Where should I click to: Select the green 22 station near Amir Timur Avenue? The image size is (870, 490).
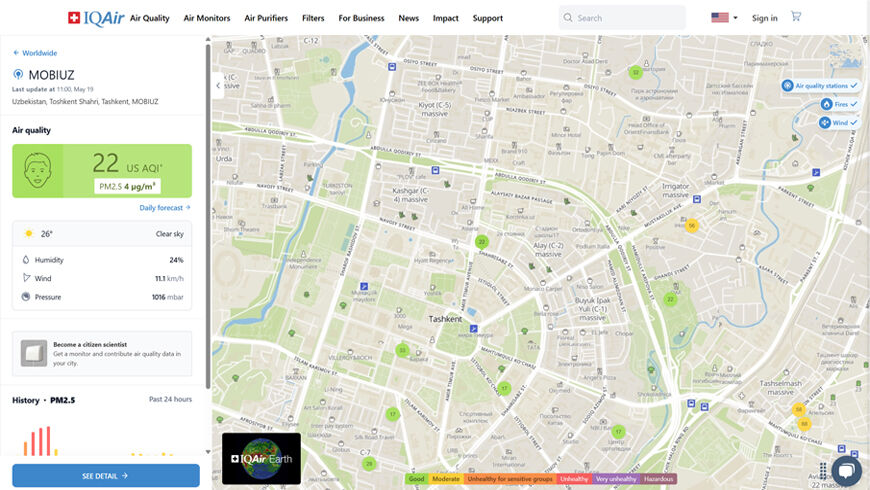[x=482, y=241]
